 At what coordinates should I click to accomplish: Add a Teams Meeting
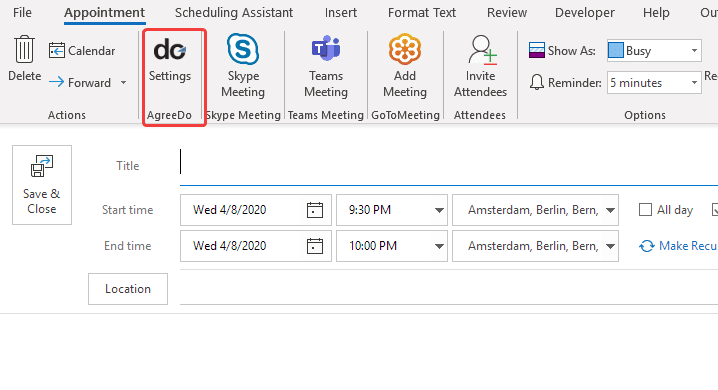(x=326, y=65)
